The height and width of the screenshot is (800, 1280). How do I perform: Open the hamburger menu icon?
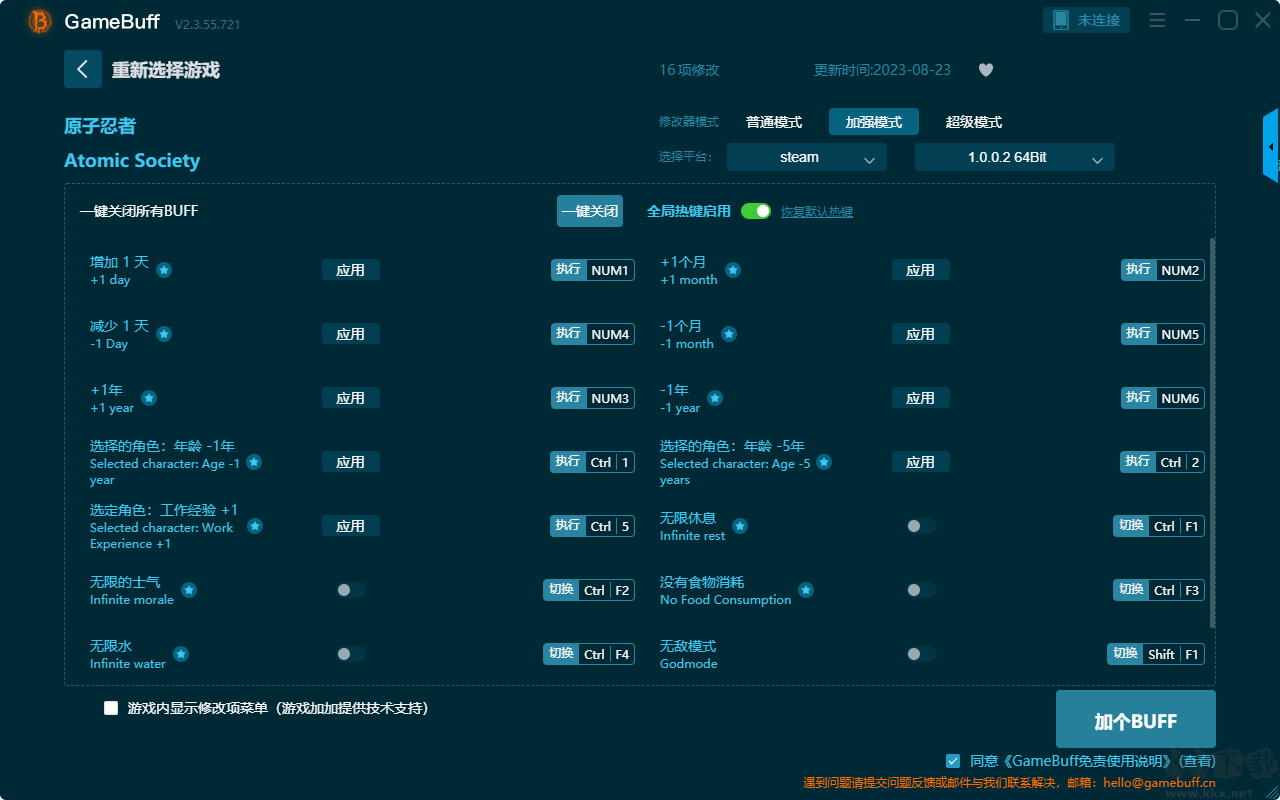click(x=1157, y=20)
